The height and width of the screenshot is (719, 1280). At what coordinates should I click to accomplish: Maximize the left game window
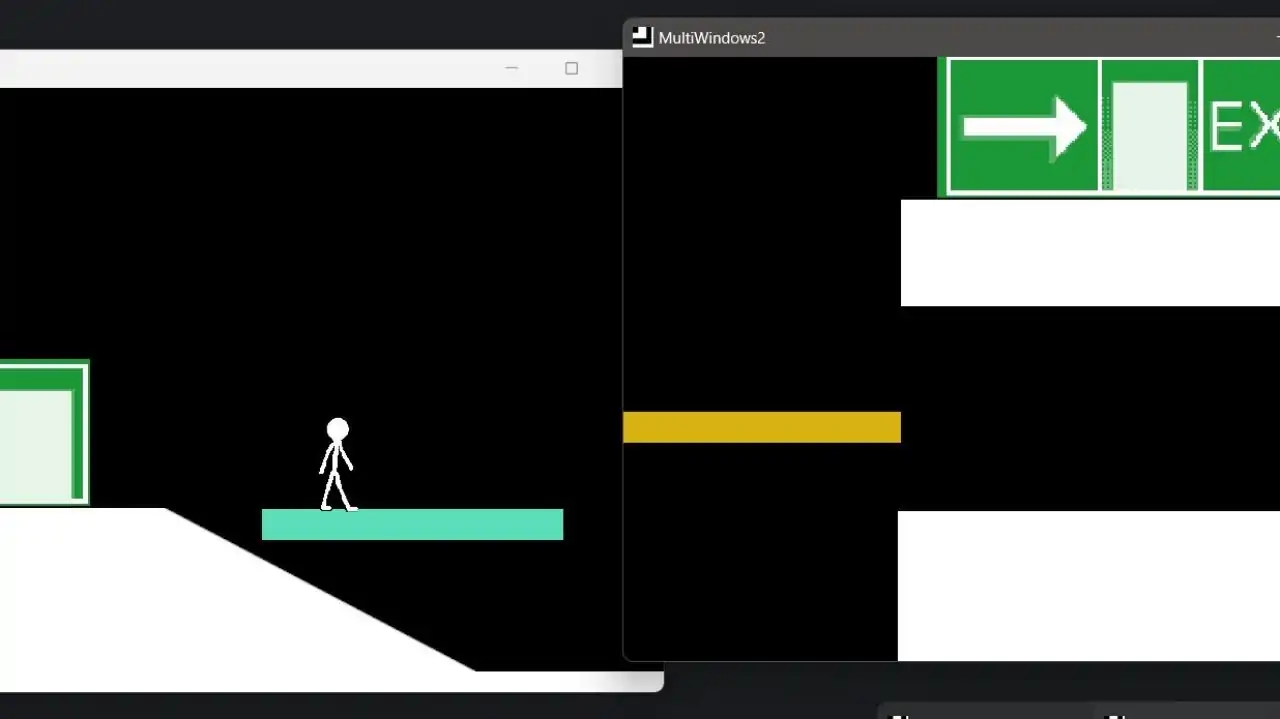pyautogui.click(x=571, y=68)
